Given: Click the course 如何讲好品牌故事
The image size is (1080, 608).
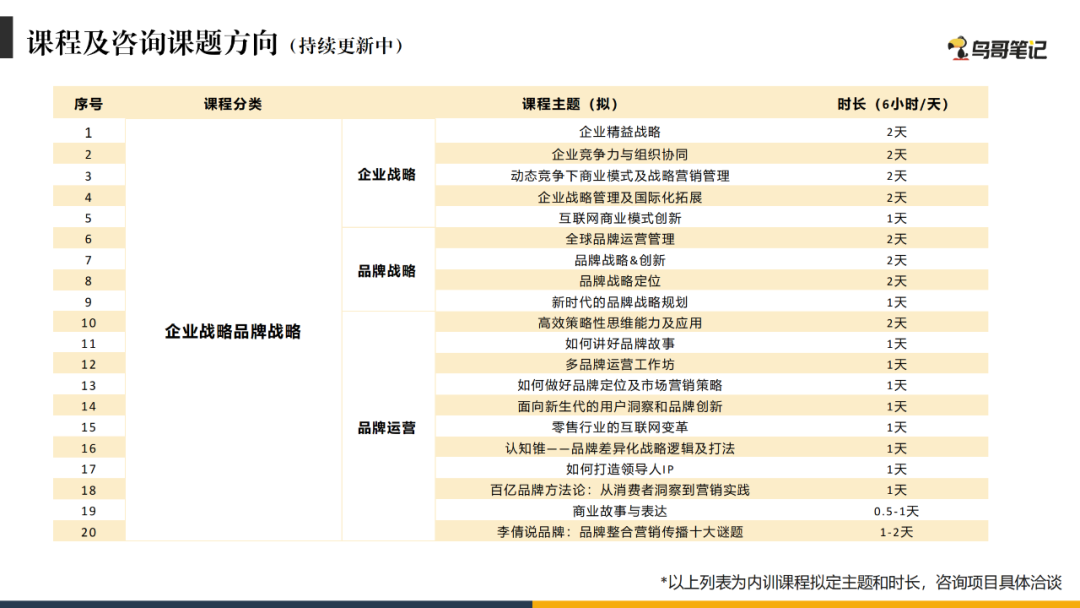Looking at the screenshot, I should [620, 344].
